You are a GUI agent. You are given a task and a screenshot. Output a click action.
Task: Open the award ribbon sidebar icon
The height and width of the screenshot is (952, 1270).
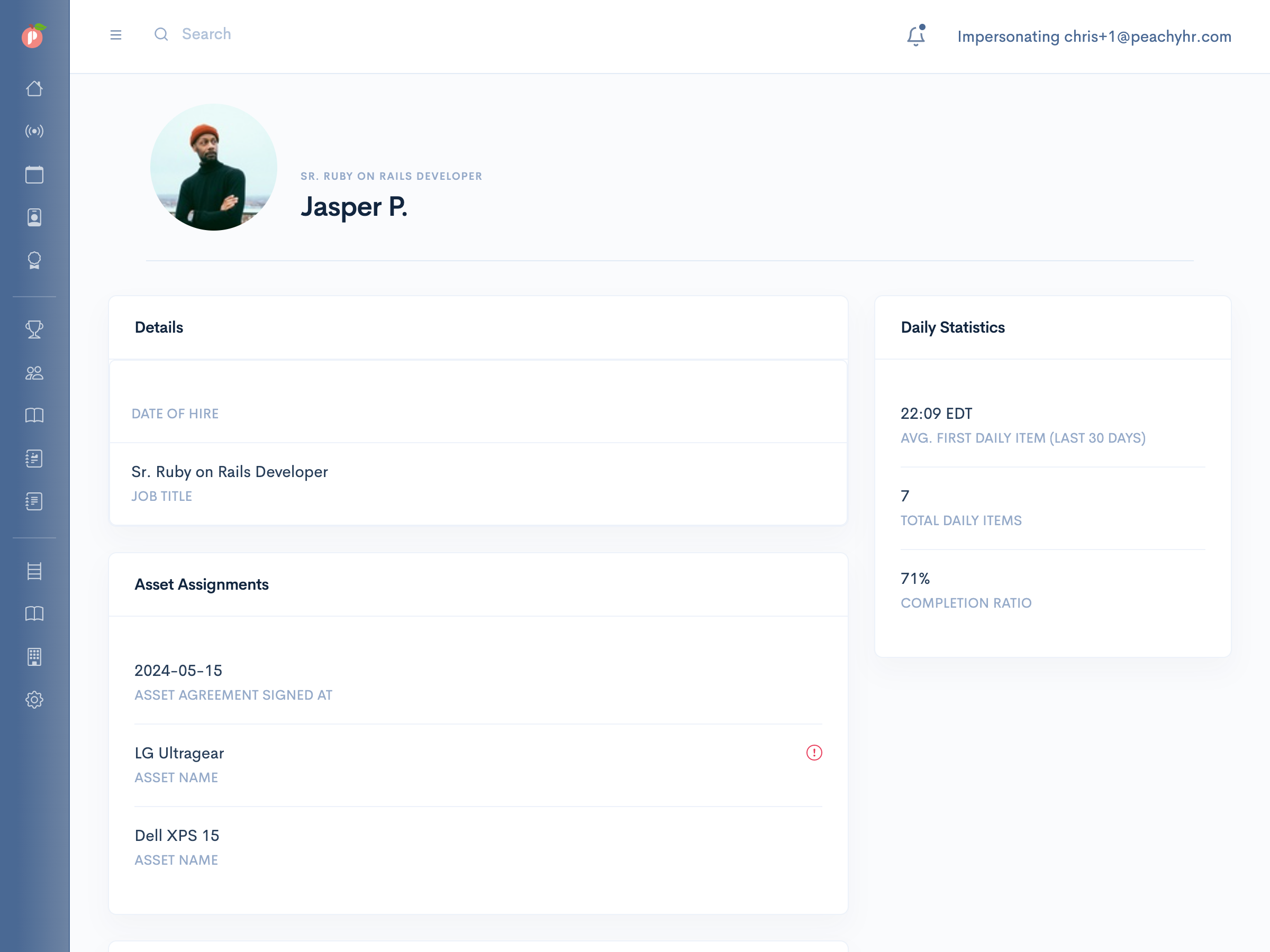click(34, 261)
